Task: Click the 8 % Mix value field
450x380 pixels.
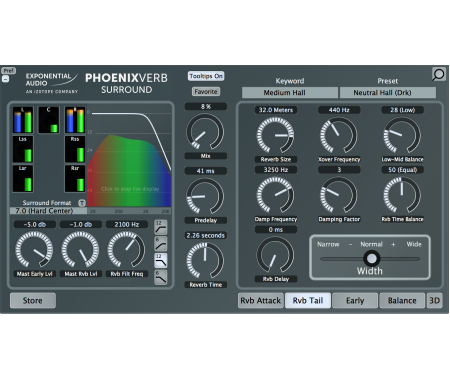Action: coord(206,107)
